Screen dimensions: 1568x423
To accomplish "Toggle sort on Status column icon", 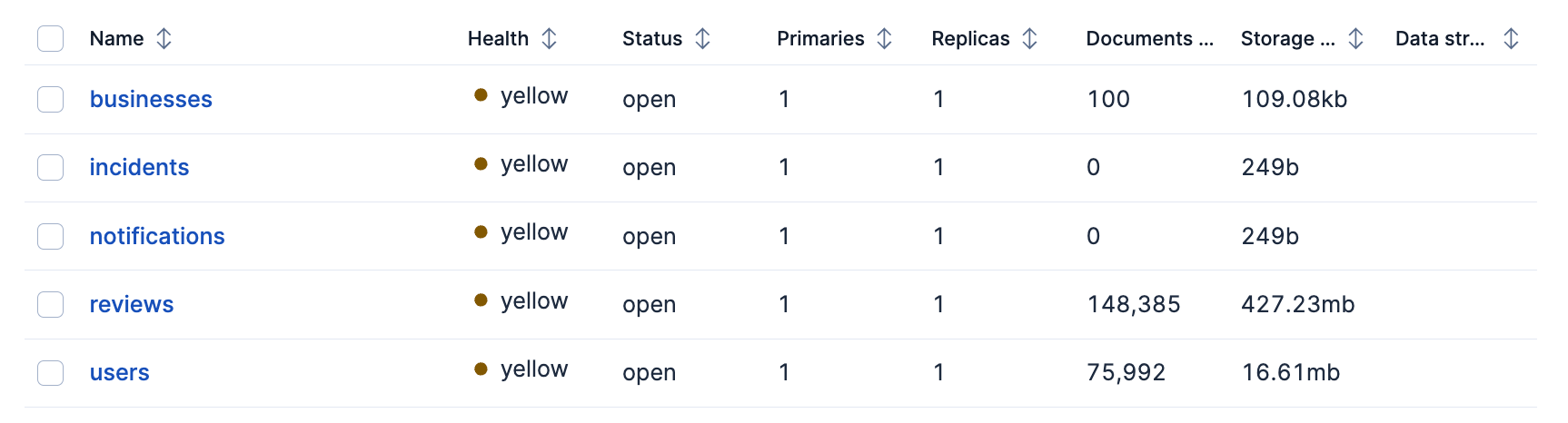I will [x=702, y=38].
